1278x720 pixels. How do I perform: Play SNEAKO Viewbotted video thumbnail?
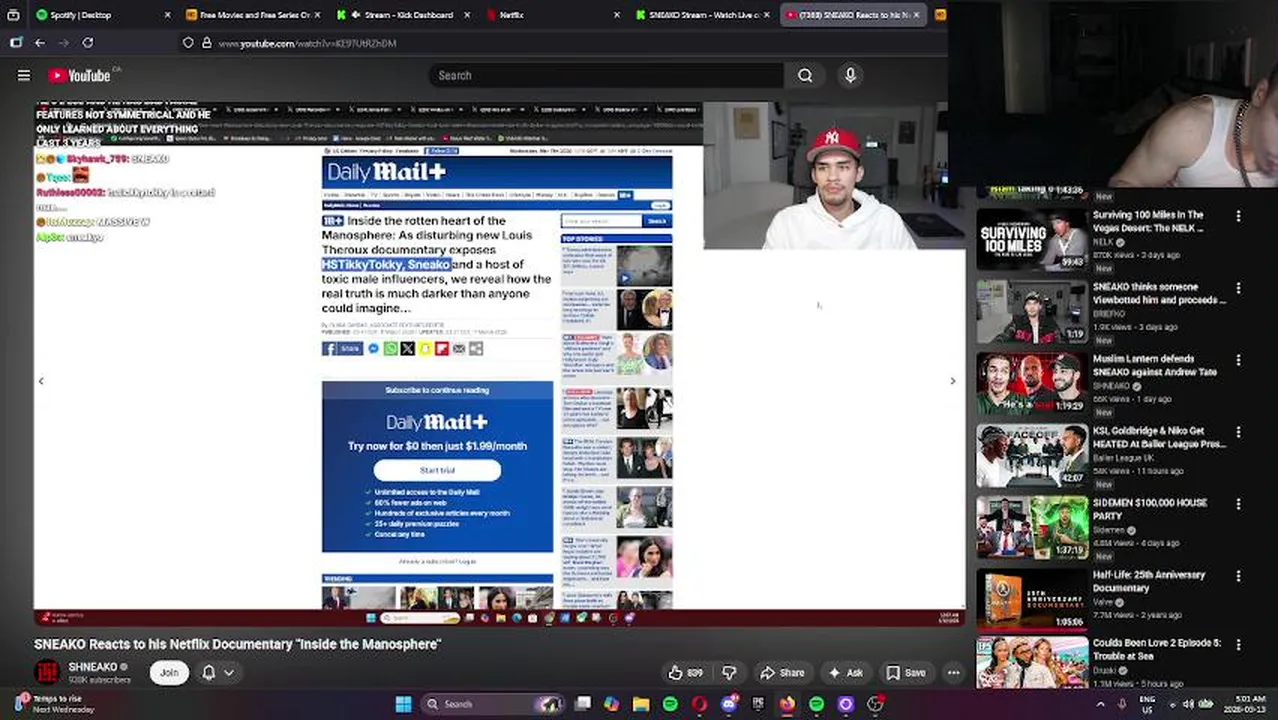[x=1032, y=312]
